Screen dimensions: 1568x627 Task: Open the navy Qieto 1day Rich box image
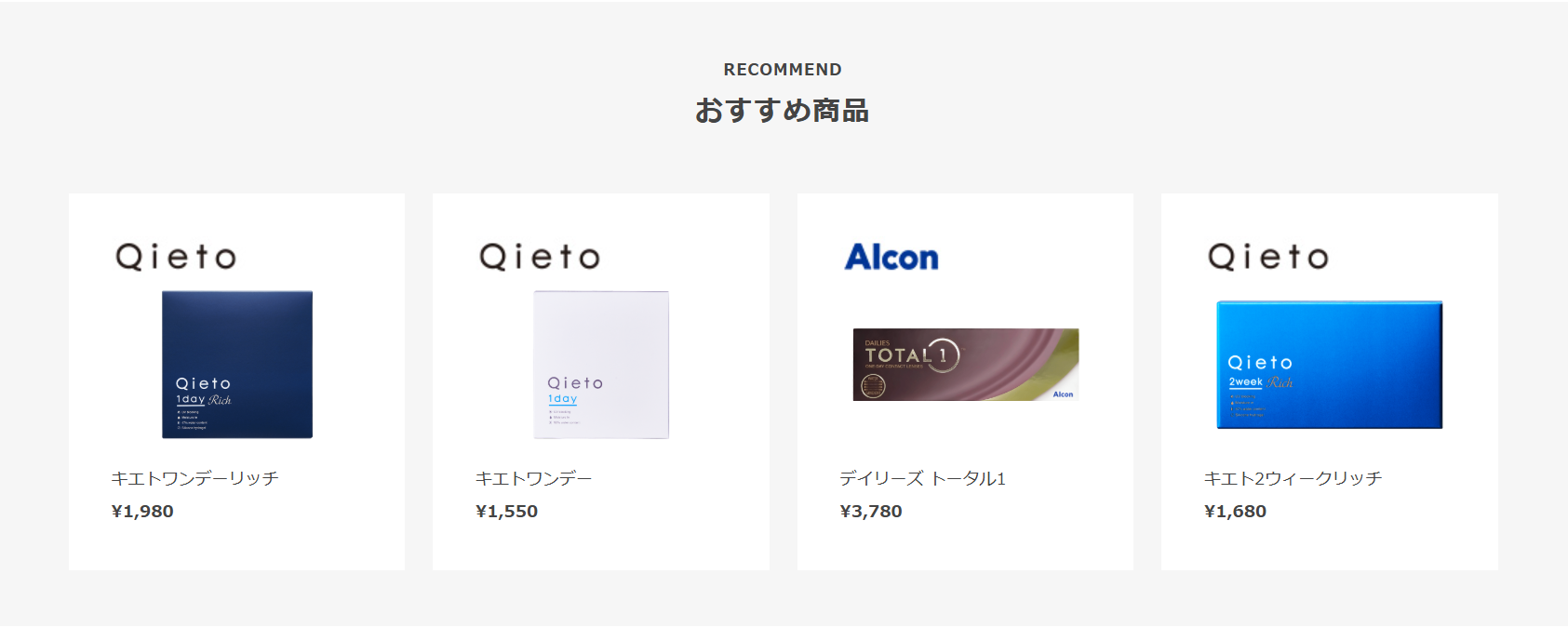coord(237,365)
